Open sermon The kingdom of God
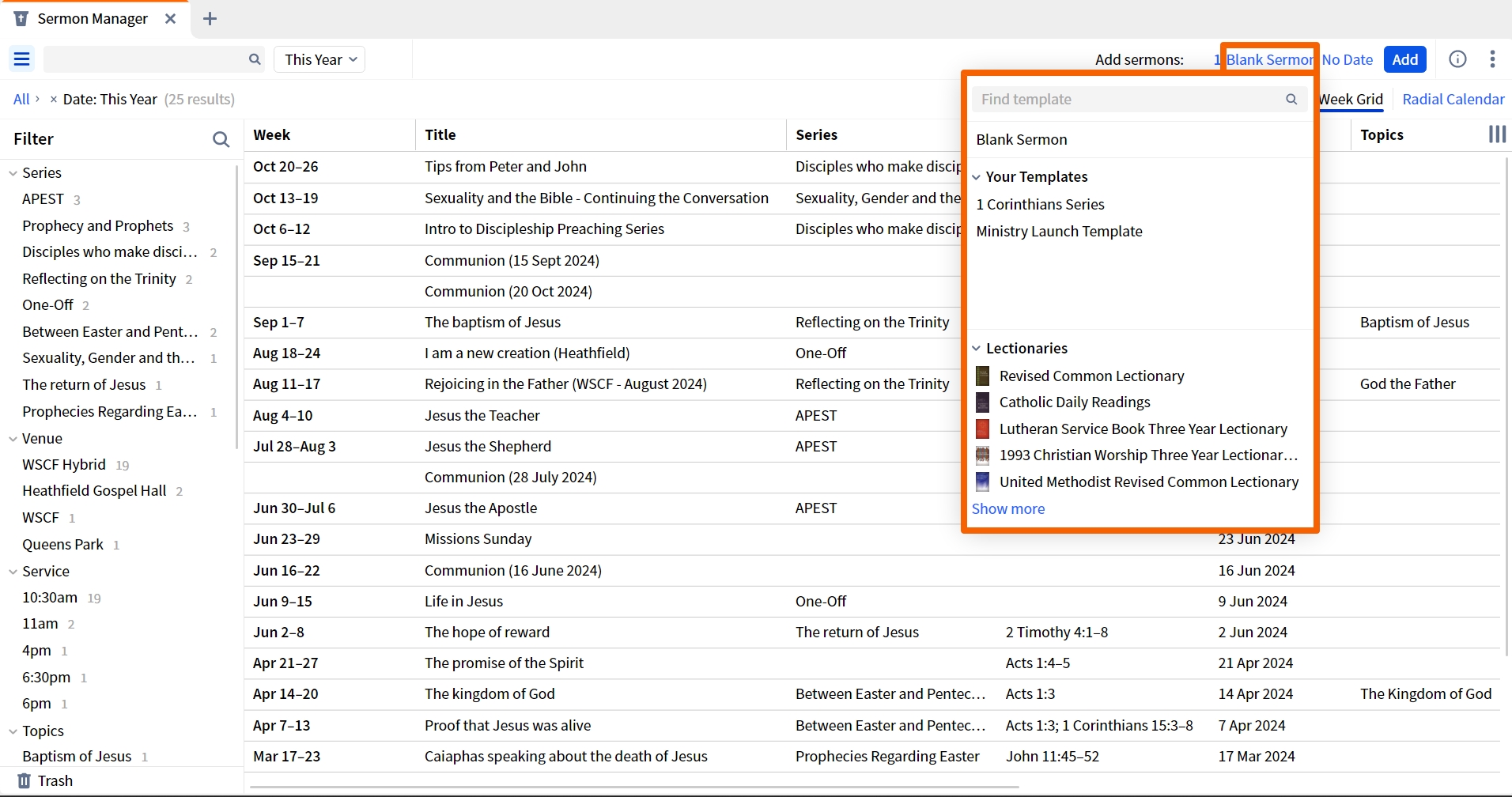 coord(490,694)
